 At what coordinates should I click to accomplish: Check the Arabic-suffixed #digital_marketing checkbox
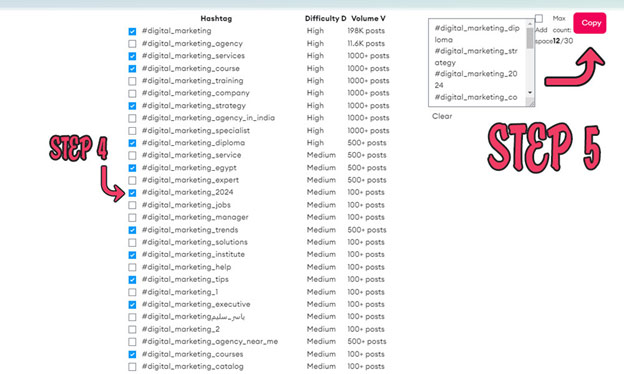pyautogui.click(x=132, y=317)
